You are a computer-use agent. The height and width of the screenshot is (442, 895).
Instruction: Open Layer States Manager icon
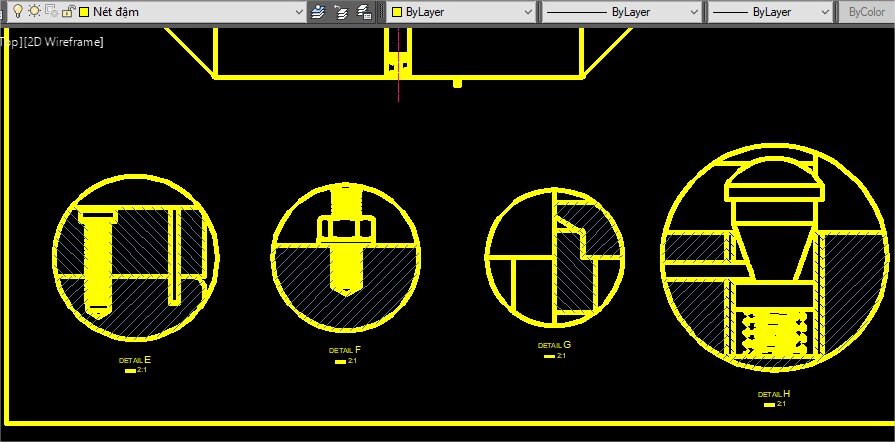click(364, 12)
